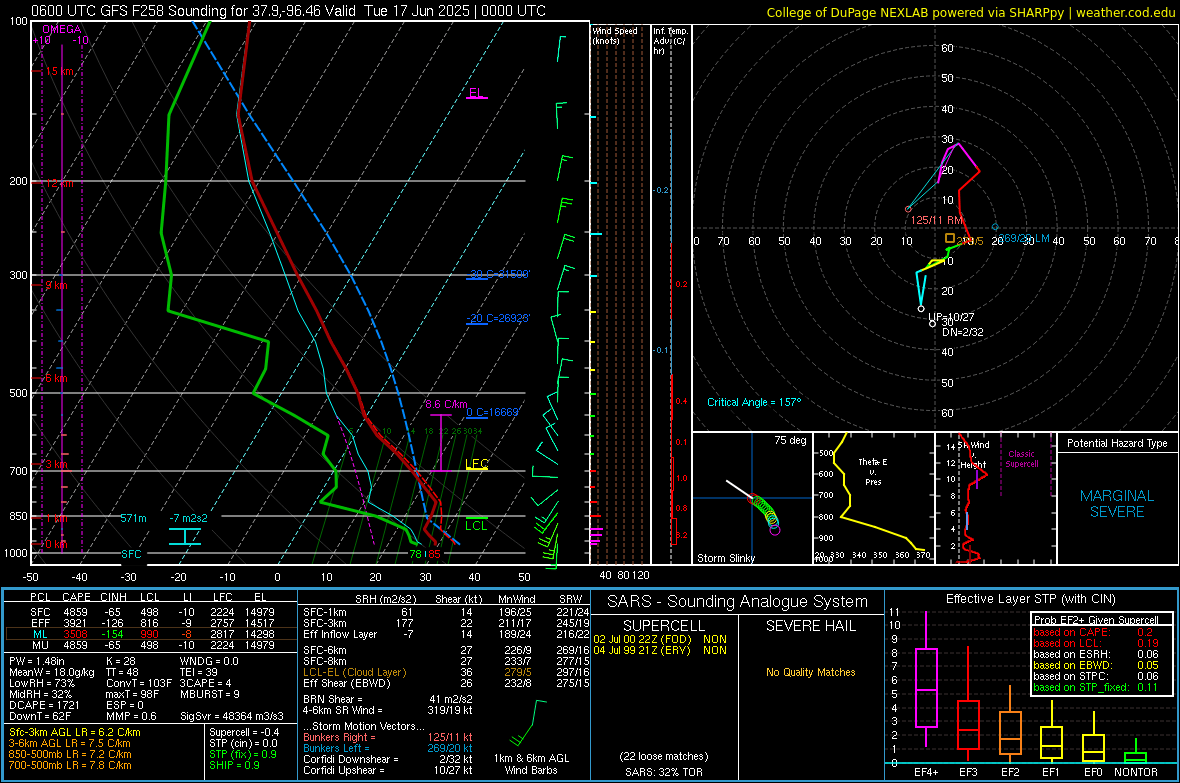Screen dimensions: 1180x783
Task: Select the 6 km height marker
Action: pyautogui.click(x=56, y=378)
